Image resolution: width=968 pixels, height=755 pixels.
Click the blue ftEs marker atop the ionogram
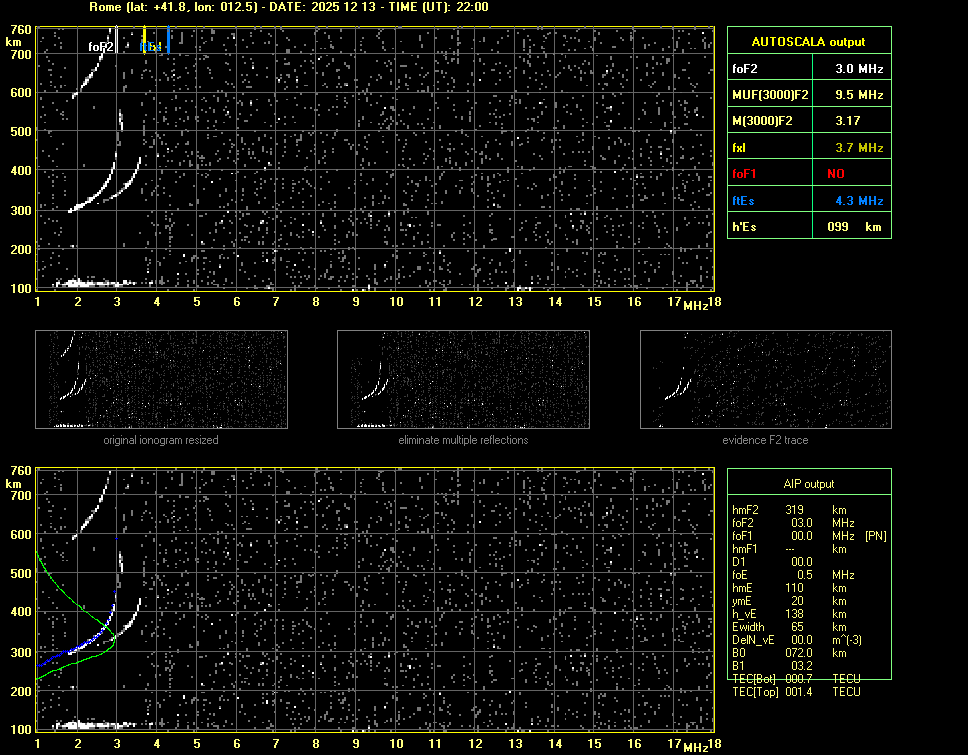169,42
